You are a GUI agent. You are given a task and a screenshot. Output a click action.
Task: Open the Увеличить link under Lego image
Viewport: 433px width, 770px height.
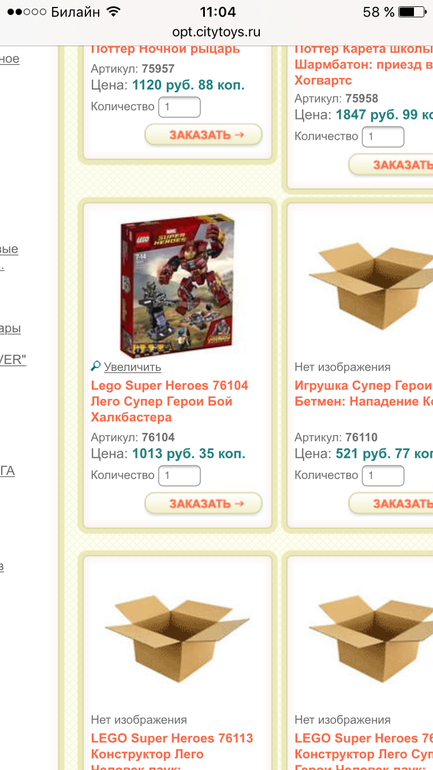coord(132,367)
